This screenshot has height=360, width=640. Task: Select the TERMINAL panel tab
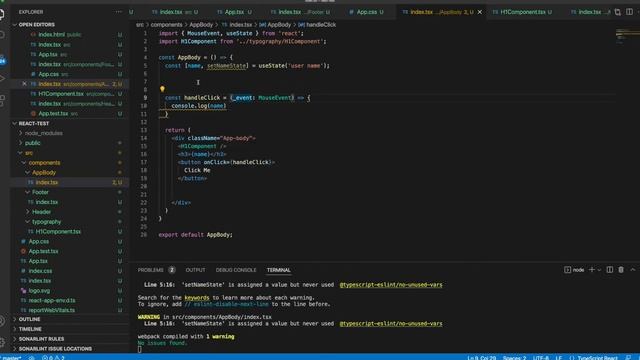[x=279, y=270]
